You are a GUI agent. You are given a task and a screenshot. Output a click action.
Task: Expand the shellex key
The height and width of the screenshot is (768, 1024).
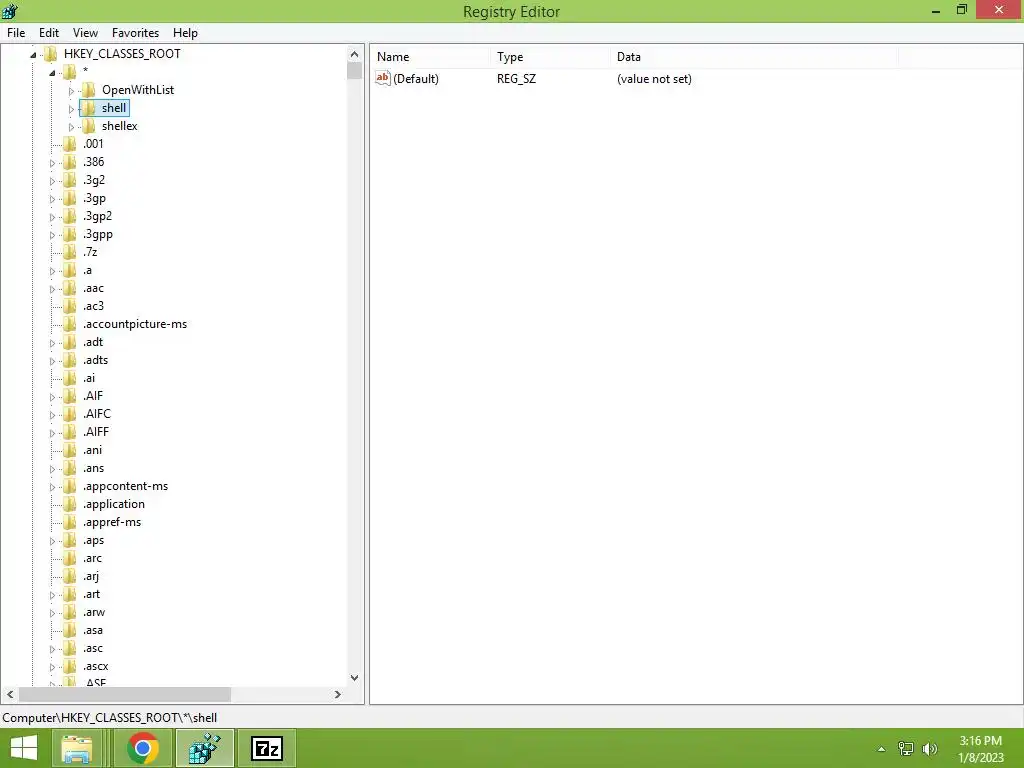tap(71, 127)
